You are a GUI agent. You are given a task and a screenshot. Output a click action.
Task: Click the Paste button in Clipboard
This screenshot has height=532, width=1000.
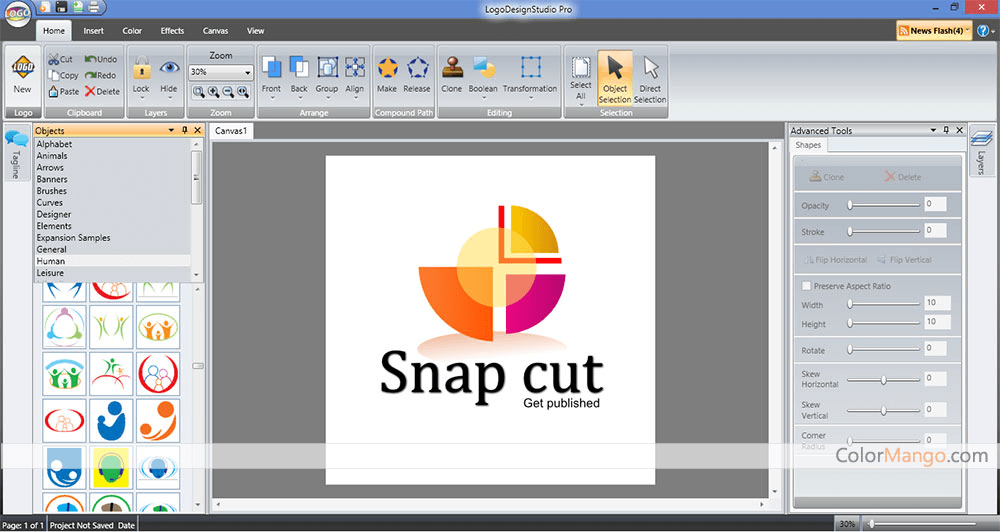tap(63, 91)
